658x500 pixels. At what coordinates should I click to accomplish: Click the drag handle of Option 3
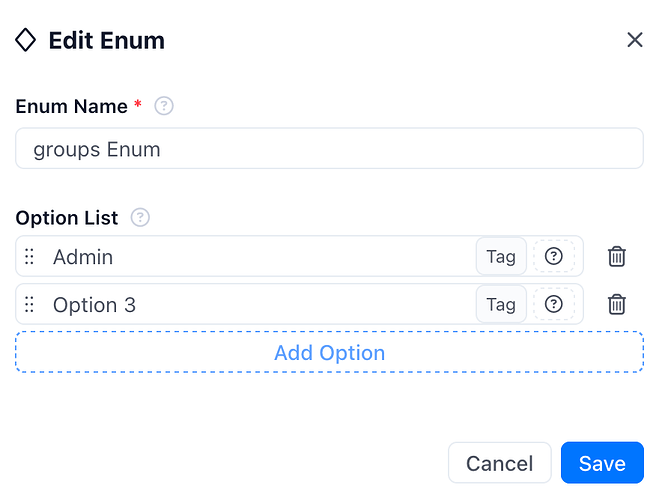coord(29,304)
